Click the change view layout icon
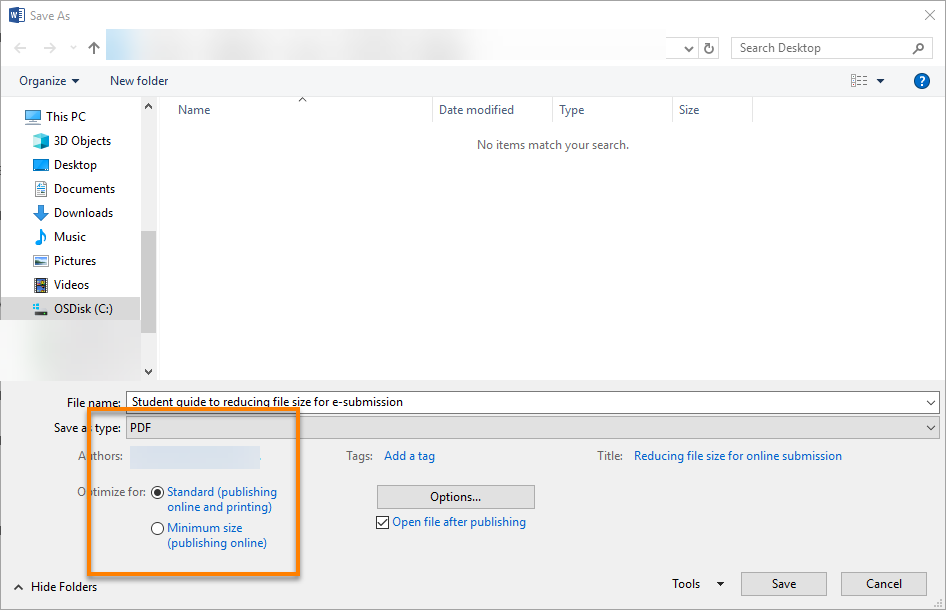Image resolution: width=946 pixels, height=610 pixels. point(859,81)
